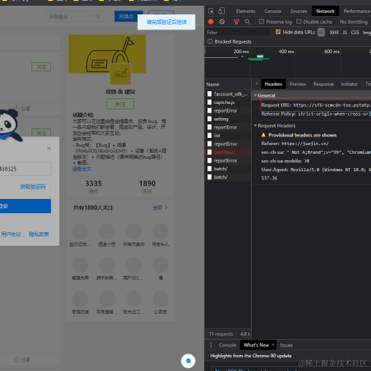The height and width of the screenshot is (371, 371).
Task: Enable the Disable cache checkbox
Action: pos(299,22)
